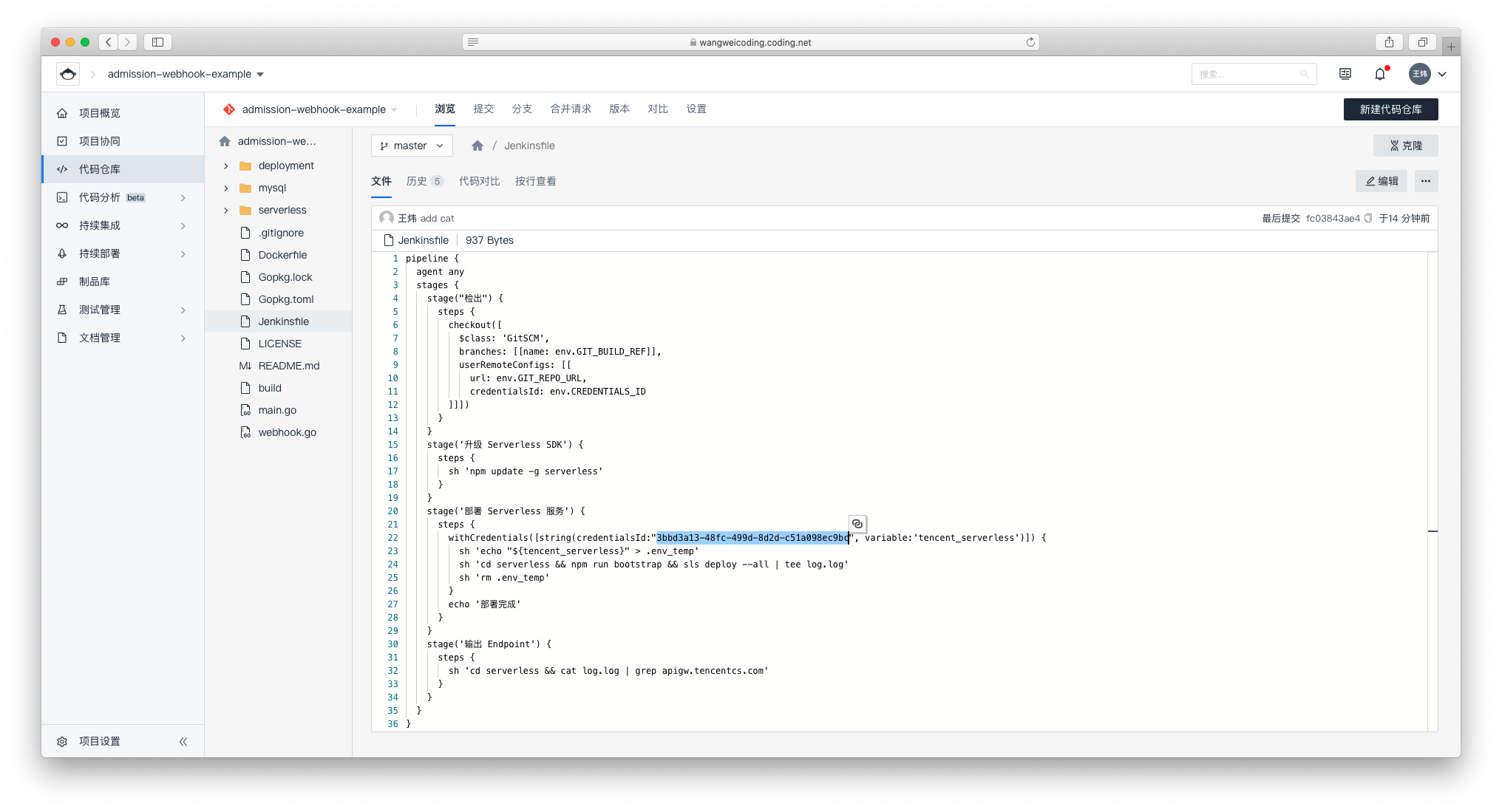Image resolution: width=1502 pixels, height=812 pixels.
Task: Copy the commit hash fc03843ae4
Action: [x=1368, y=218]
